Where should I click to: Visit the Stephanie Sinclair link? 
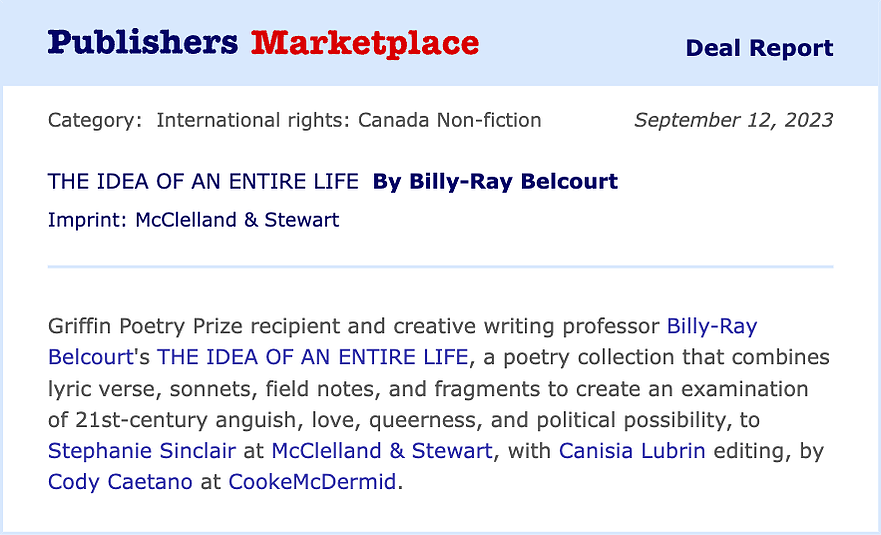tap(142, 451)
